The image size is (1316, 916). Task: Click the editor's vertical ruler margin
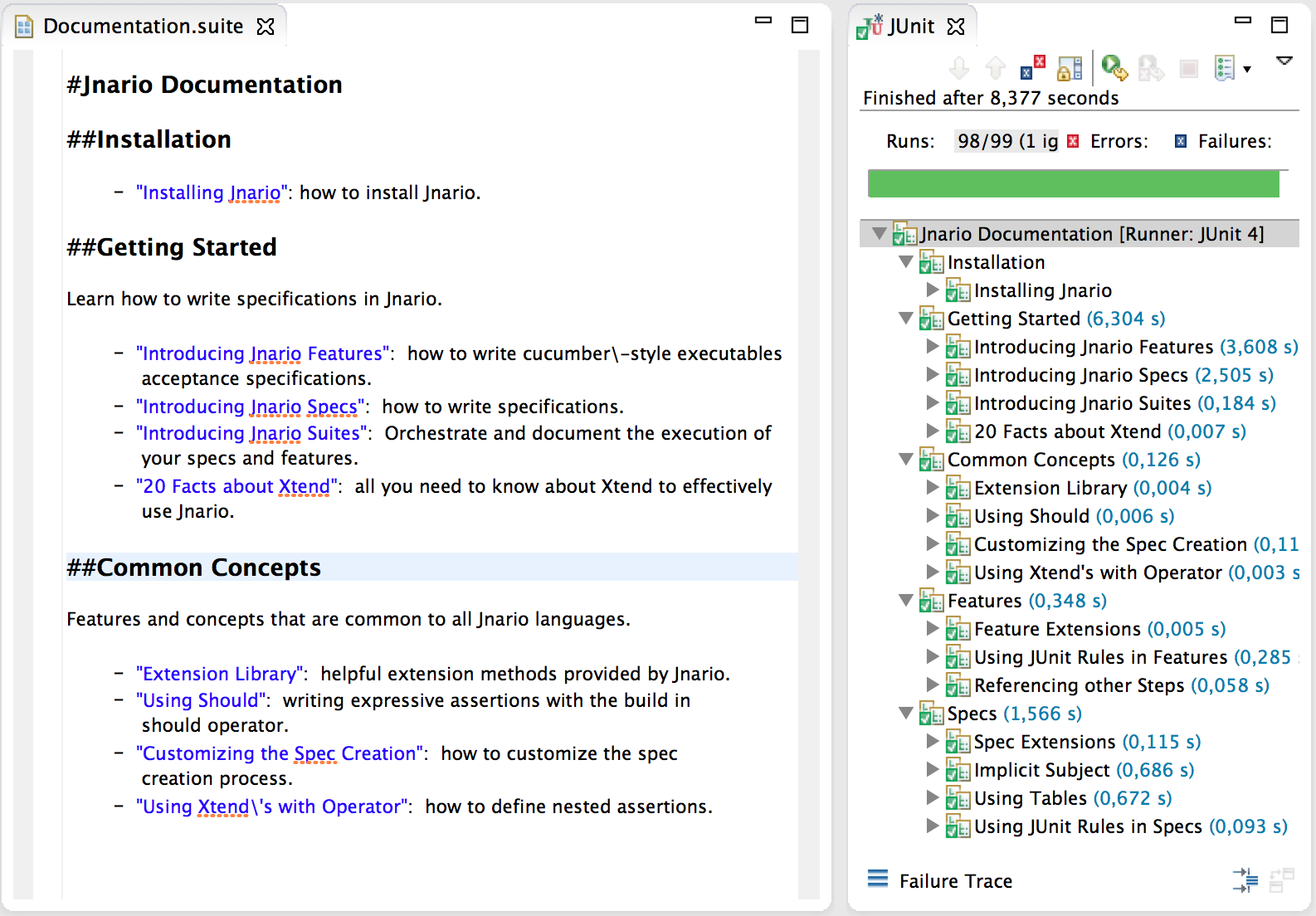click(23, 473)
